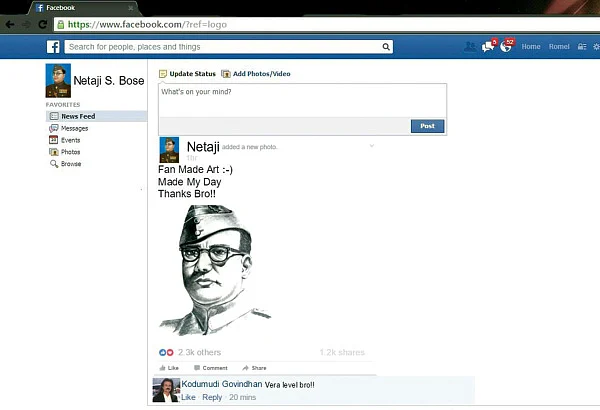The image size is (600, 410).
Task: Click the Share button on the post
Action: click(x=254, y=368)
